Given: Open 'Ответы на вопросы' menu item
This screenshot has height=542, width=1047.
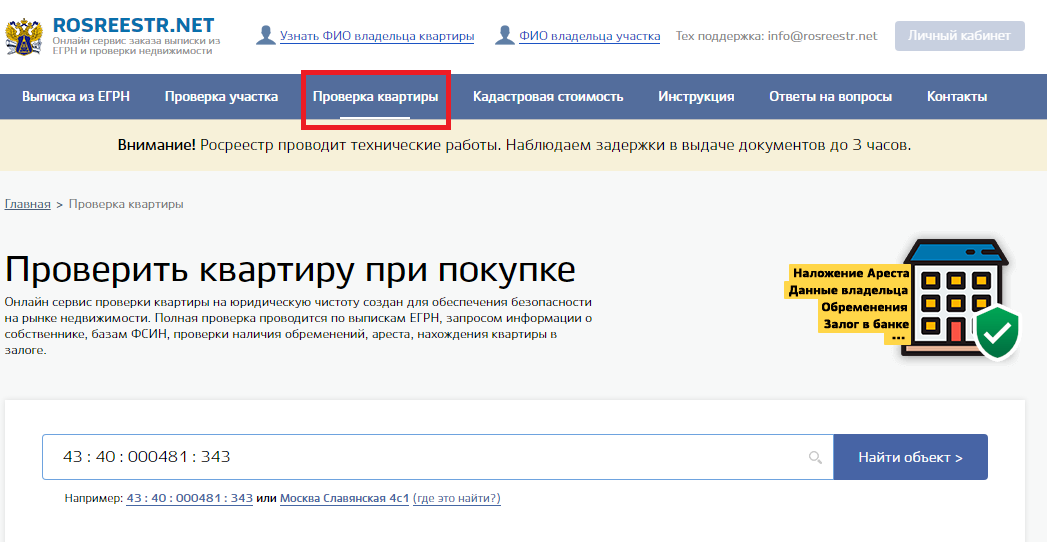Looking at the screenshot, I should tap(830, 97).
